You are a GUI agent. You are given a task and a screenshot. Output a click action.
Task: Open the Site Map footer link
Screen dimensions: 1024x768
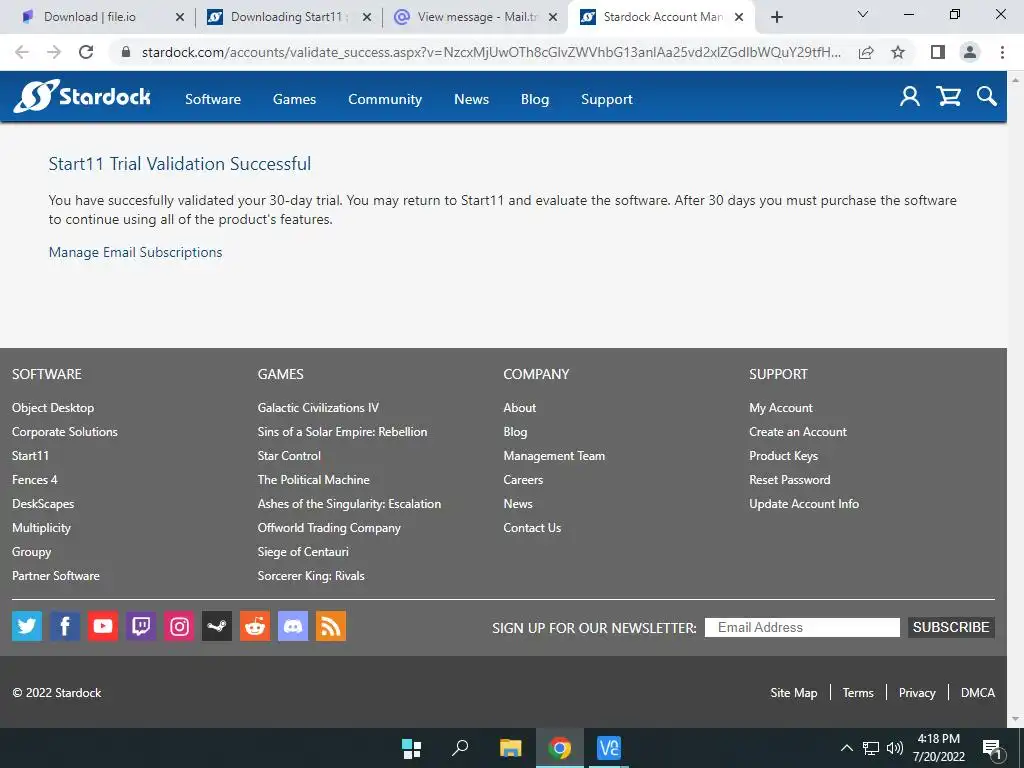(x=793, y=693)
